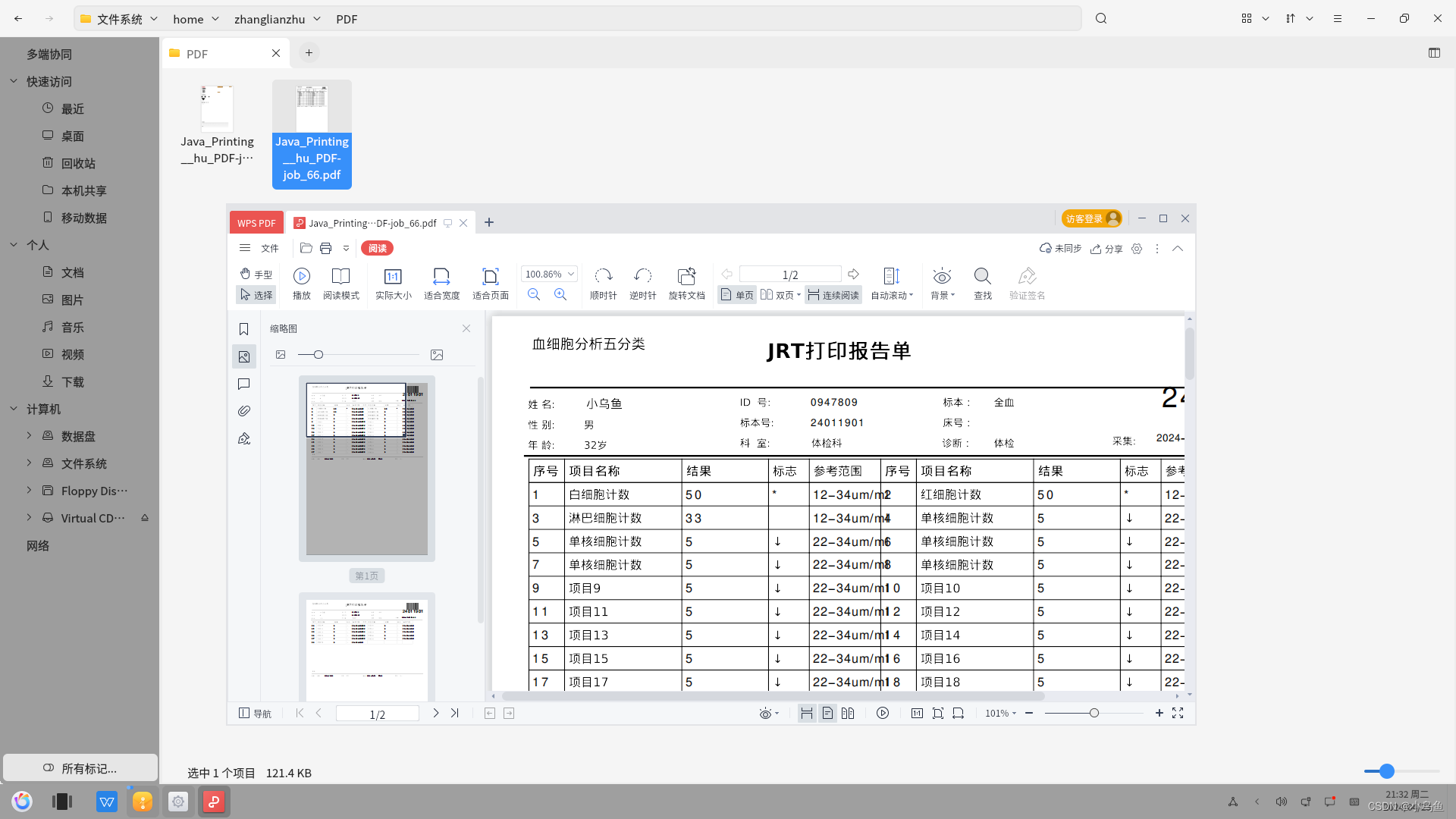Select the Hand tool in WPS PDF
This screenshot has width=1456, height=819.
256,274
